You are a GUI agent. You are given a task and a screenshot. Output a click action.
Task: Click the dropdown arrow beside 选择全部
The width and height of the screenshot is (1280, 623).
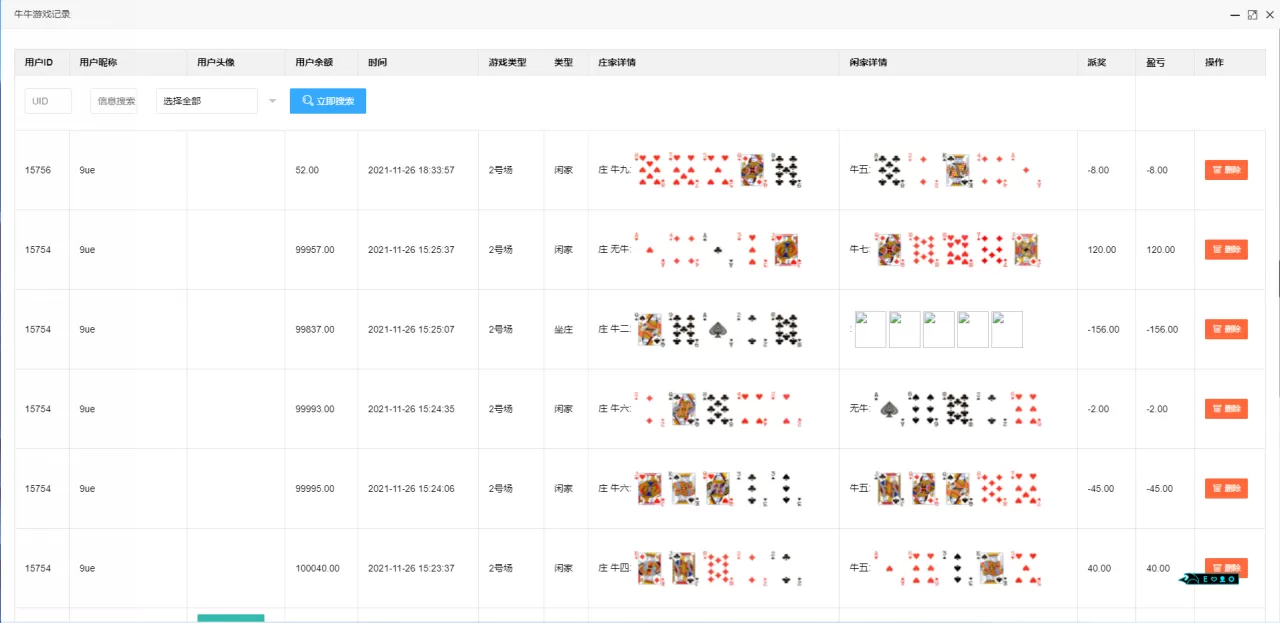(x=272, y=100)
